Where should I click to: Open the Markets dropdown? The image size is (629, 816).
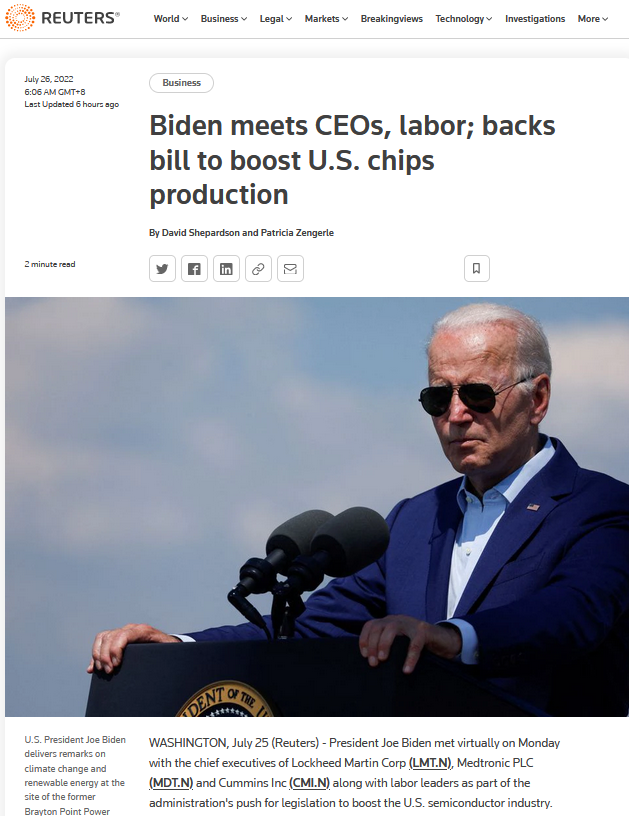pos(326,19)
